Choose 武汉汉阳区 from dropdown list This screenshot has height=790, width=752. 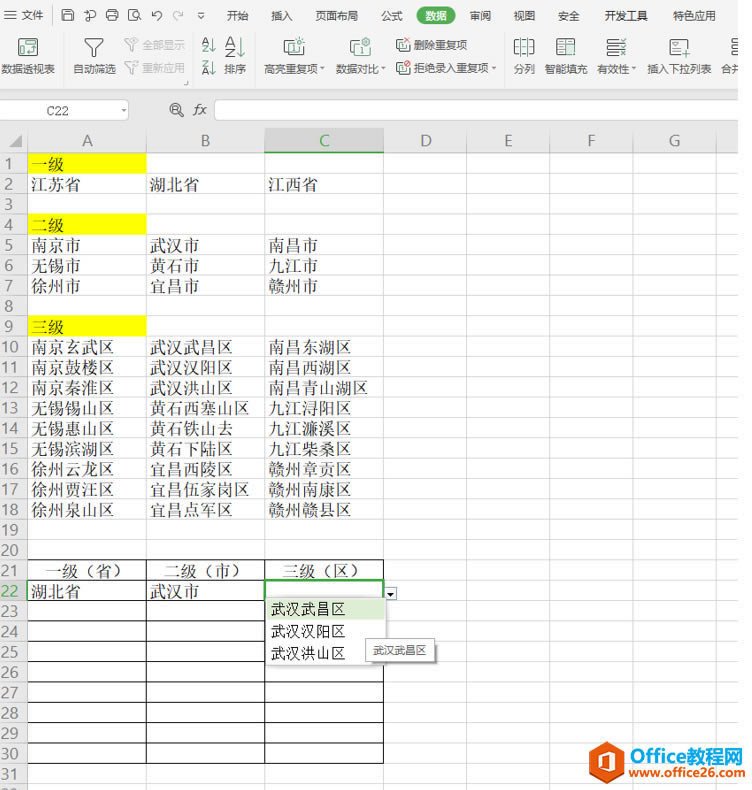(x=325, y=631)
